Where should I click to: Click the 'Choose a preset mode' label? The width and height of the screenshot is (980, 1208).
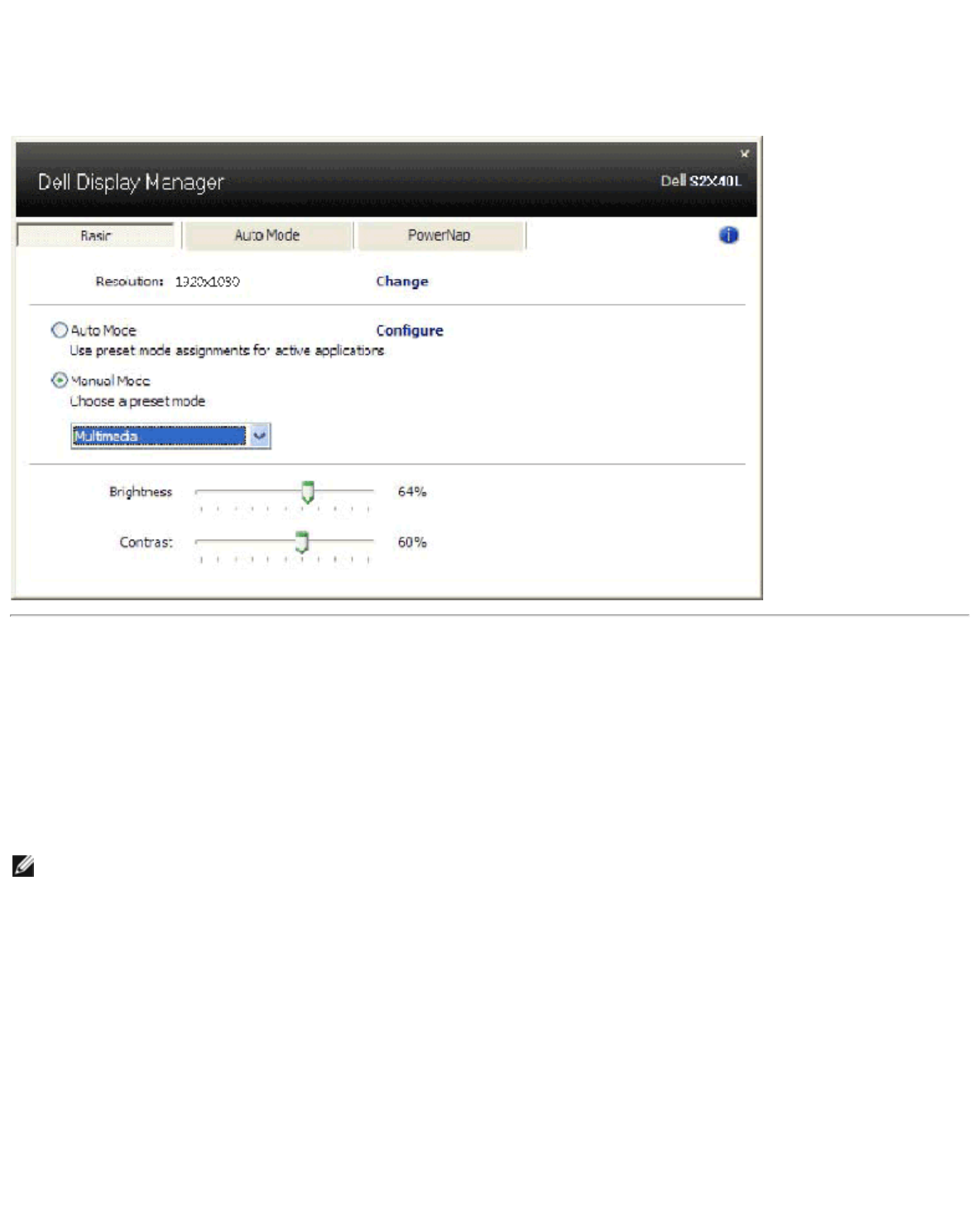point(137,402)
